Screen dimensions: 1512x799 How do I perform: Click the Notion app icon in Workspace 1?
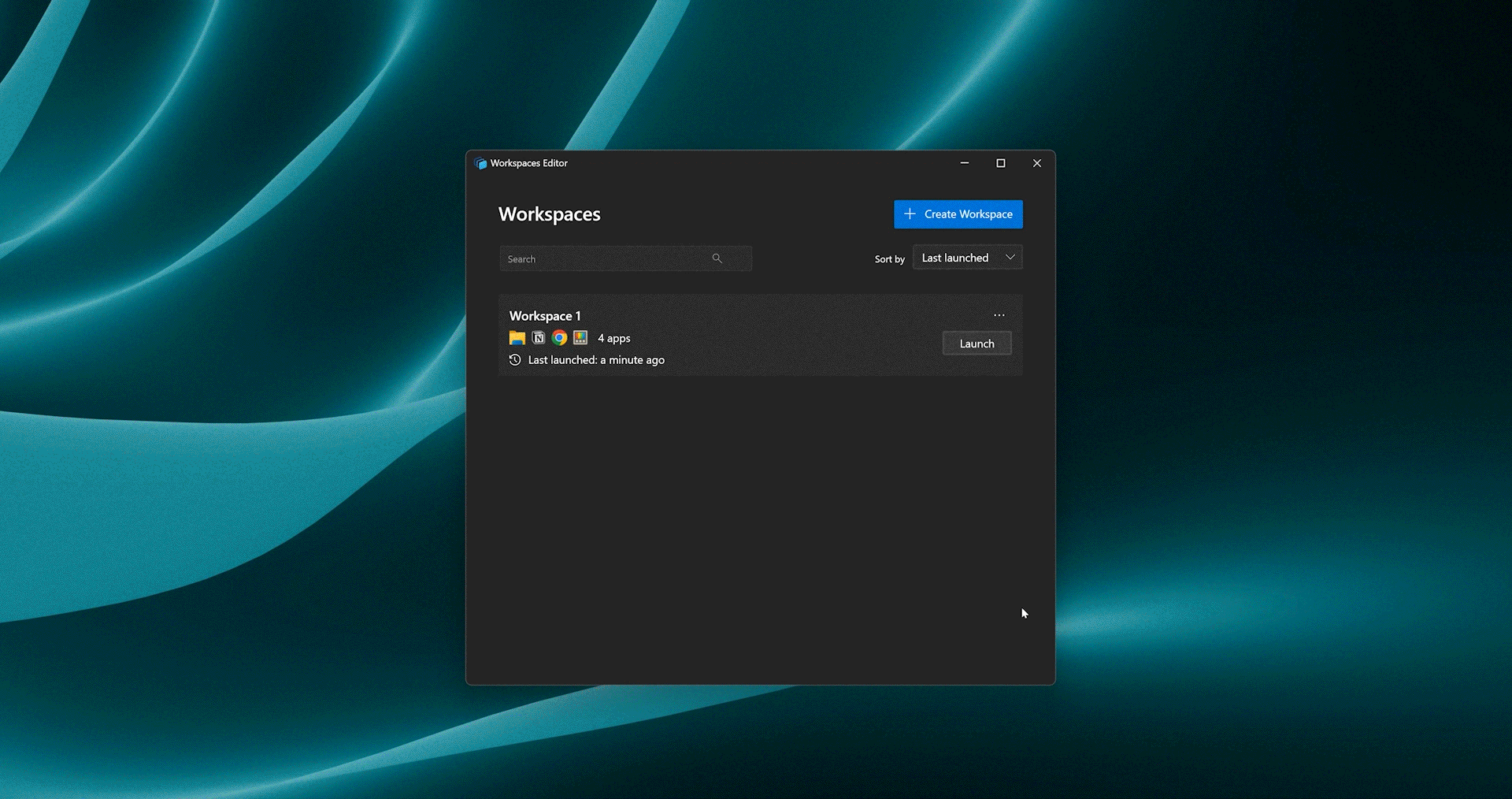pyautogui.click(x=539, y=338)
